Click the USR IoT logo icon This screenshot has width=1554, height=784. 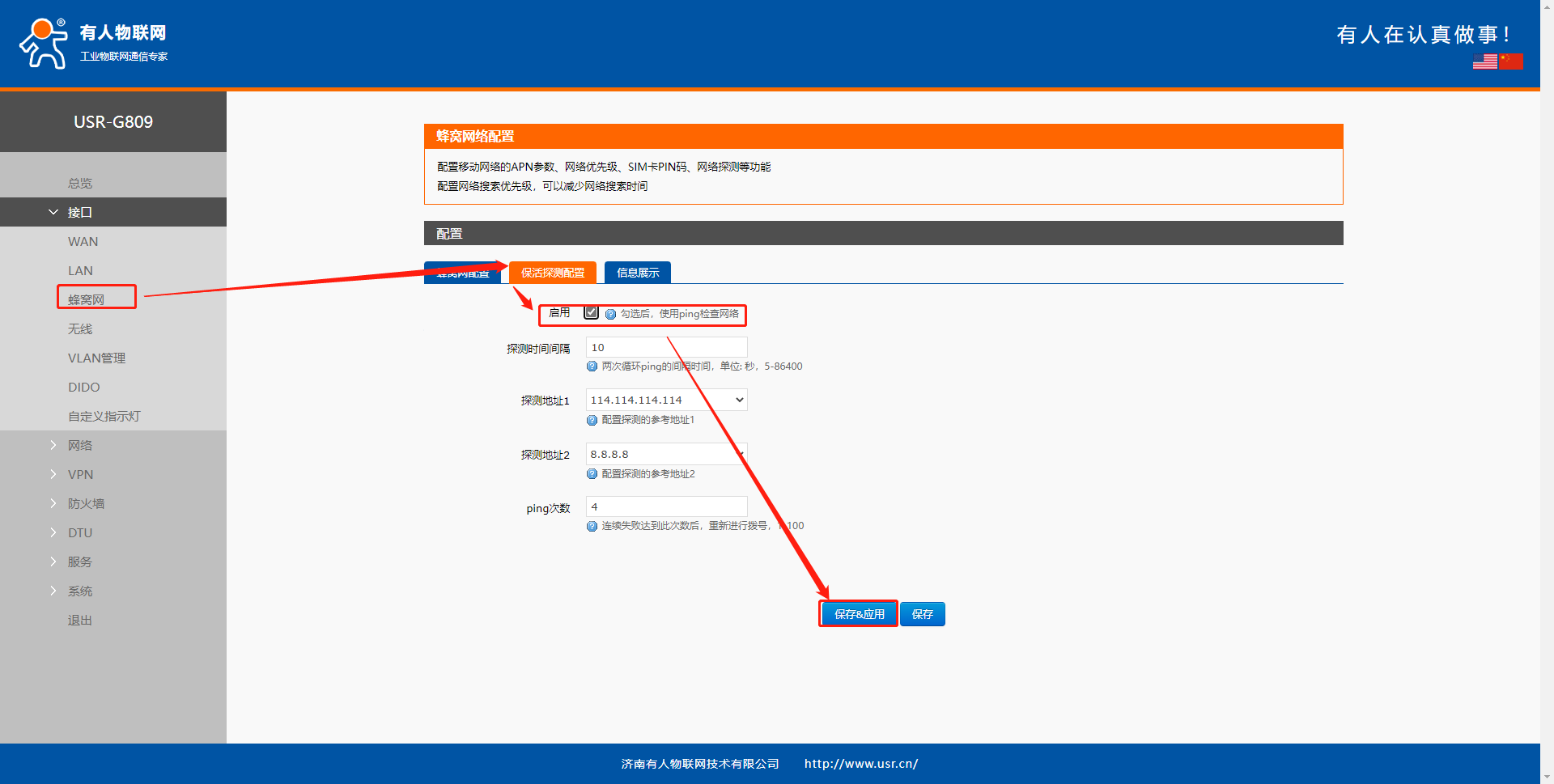point(44,44)
